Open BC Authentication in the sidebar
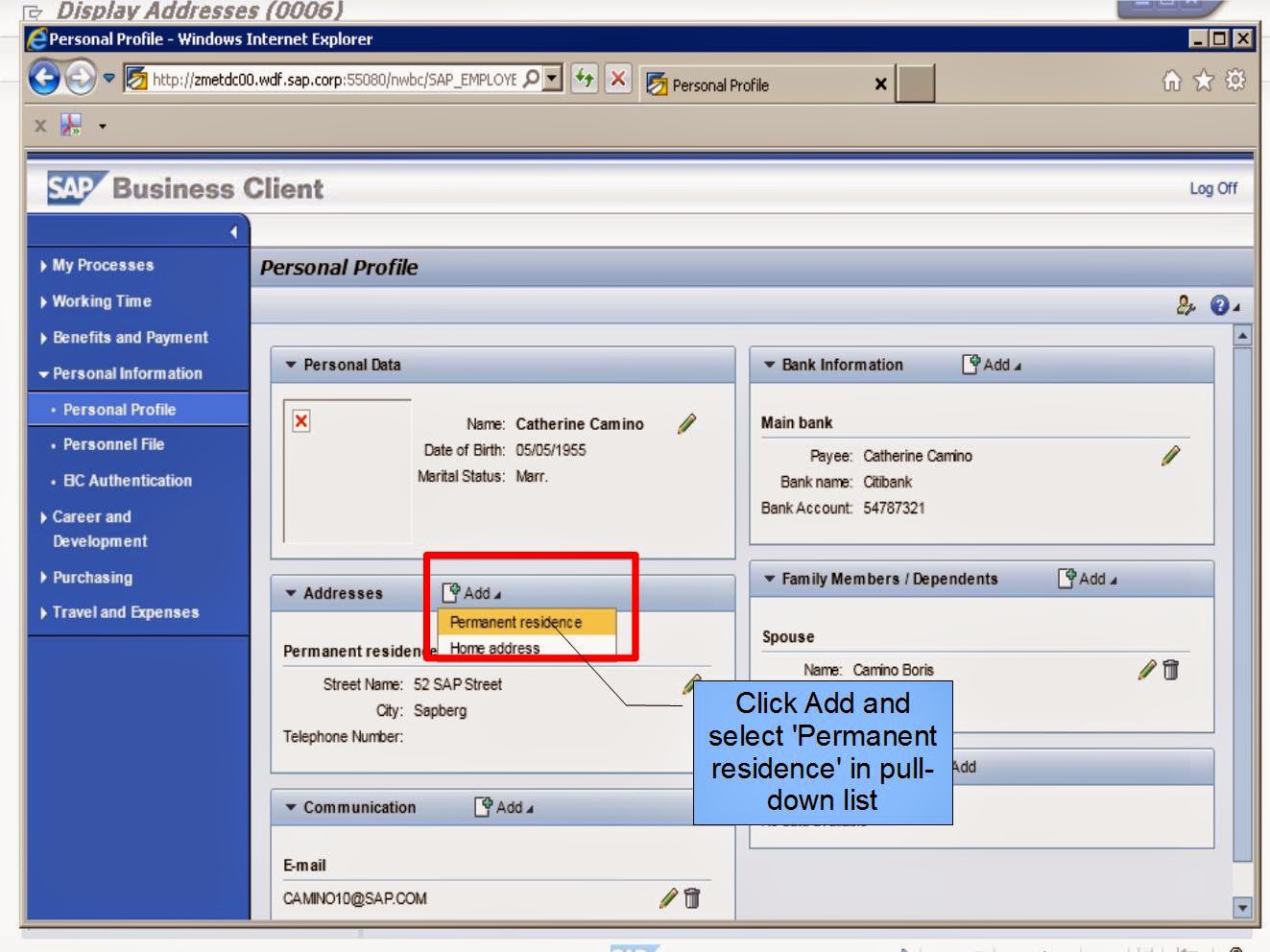 (127, 481)
